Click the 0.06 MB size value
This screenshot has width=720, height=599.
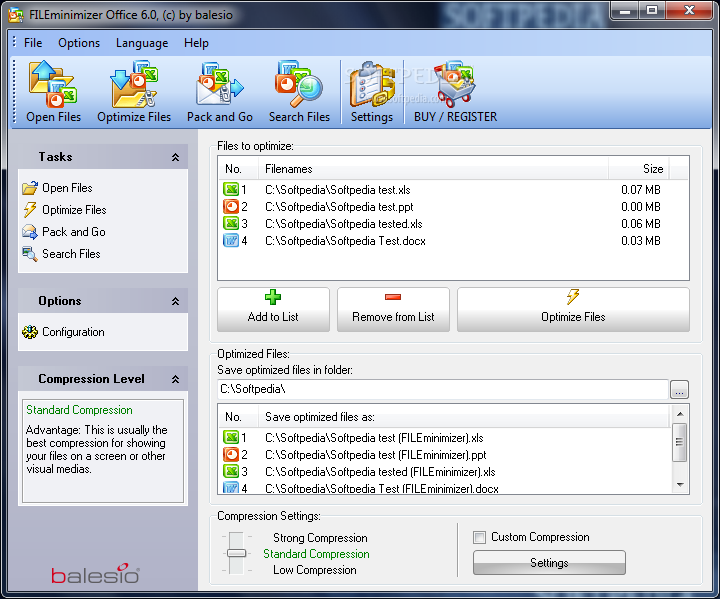[x=641, y=223]
